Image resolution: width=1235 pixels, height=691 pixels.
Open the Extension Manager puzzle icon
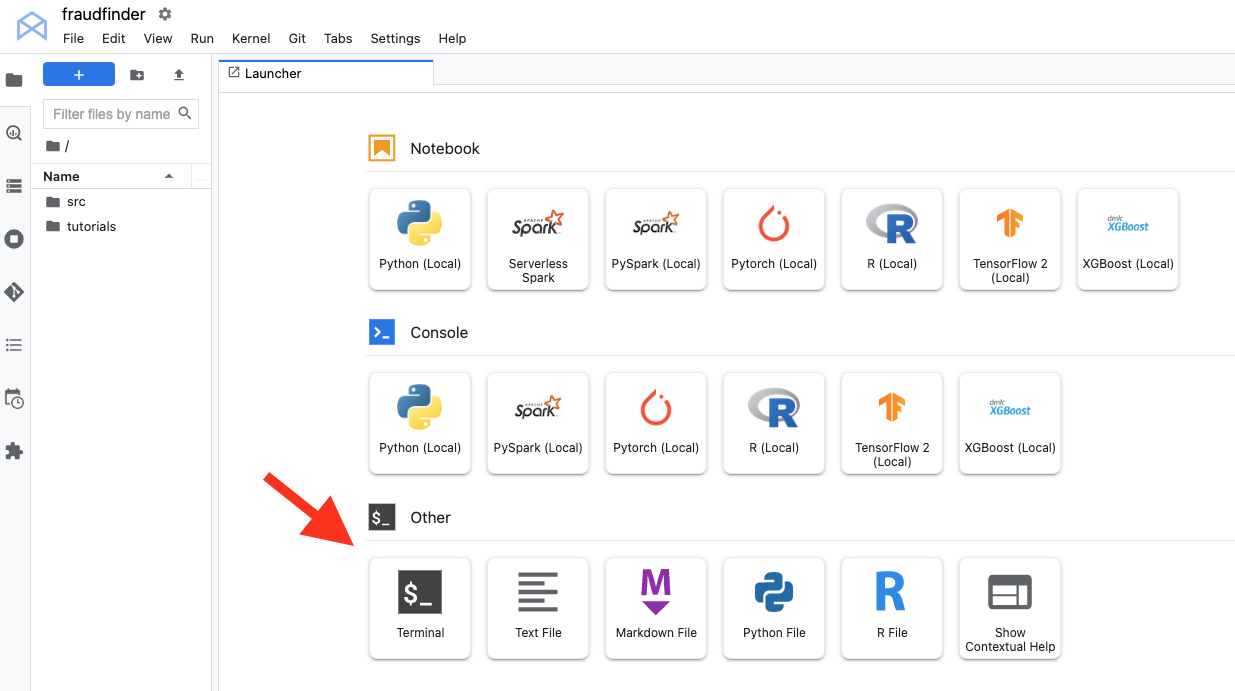(x=14, y=451)
